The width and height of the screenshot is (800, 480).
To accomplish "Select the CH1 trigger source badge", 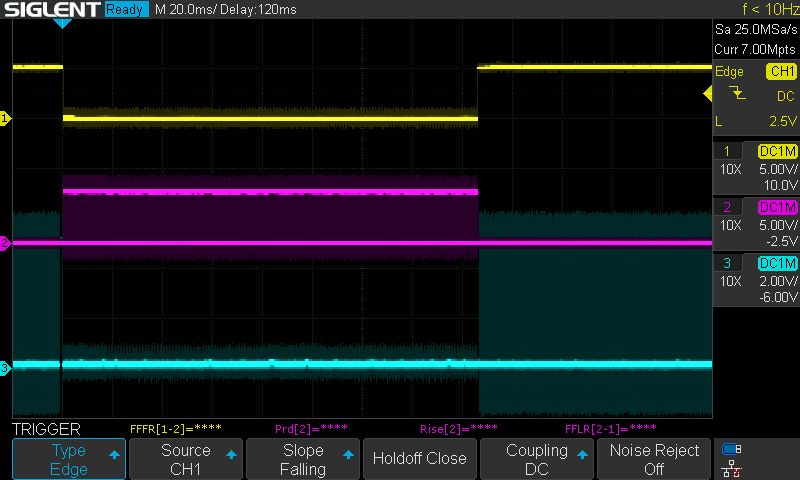I will (781, 71).
